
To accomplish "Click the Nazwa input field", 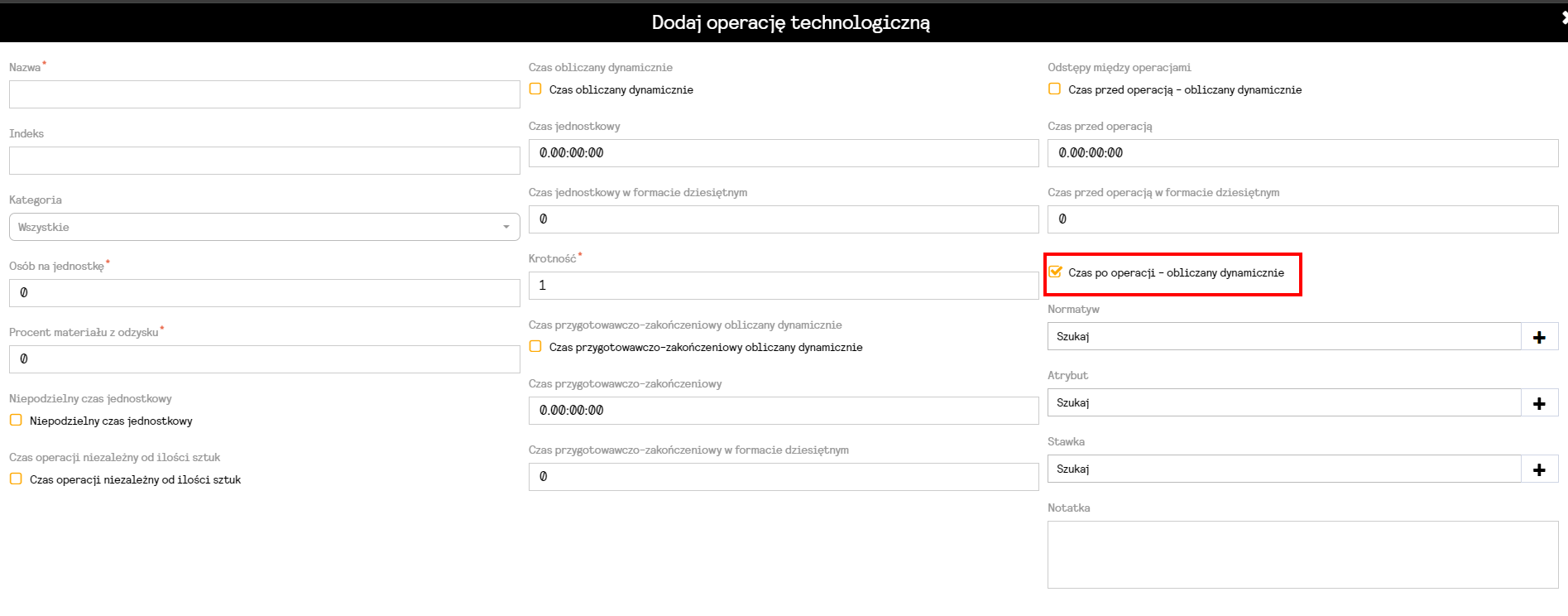I will (264, 94).
